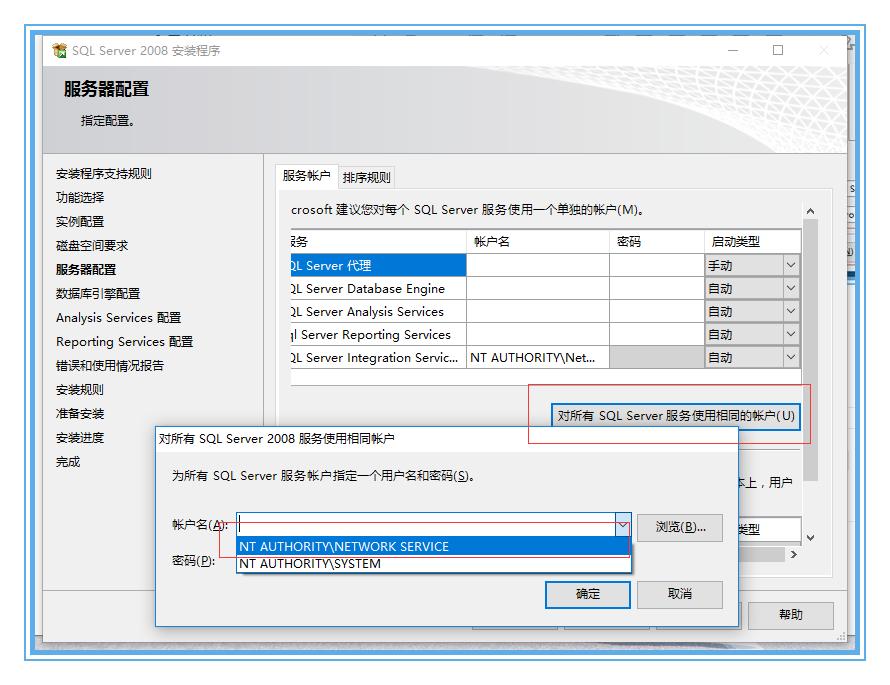
Task: Click the 浏览(B) button
Action: click(680, 527)
